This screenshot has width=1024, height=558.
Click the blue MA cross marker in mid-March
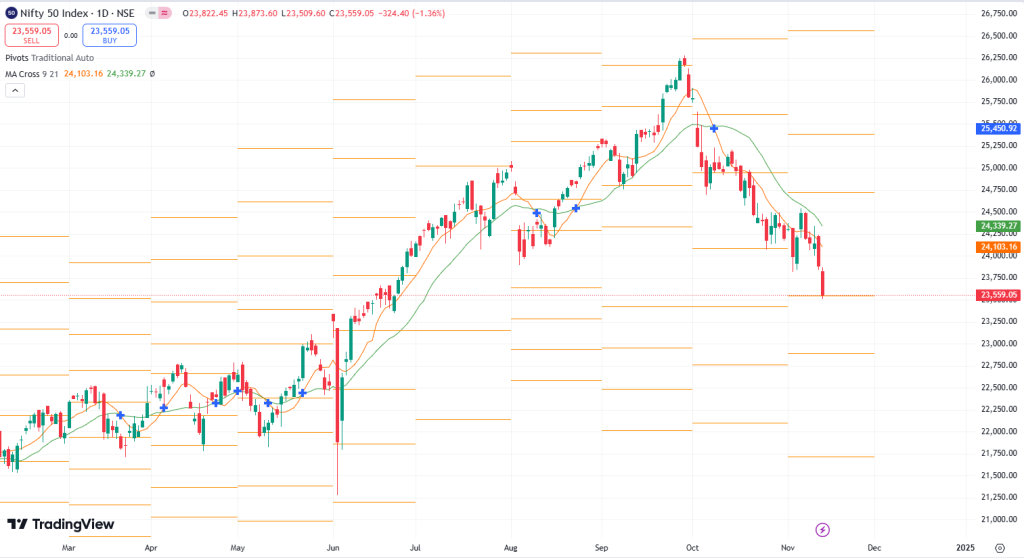(x=121, y=415)
